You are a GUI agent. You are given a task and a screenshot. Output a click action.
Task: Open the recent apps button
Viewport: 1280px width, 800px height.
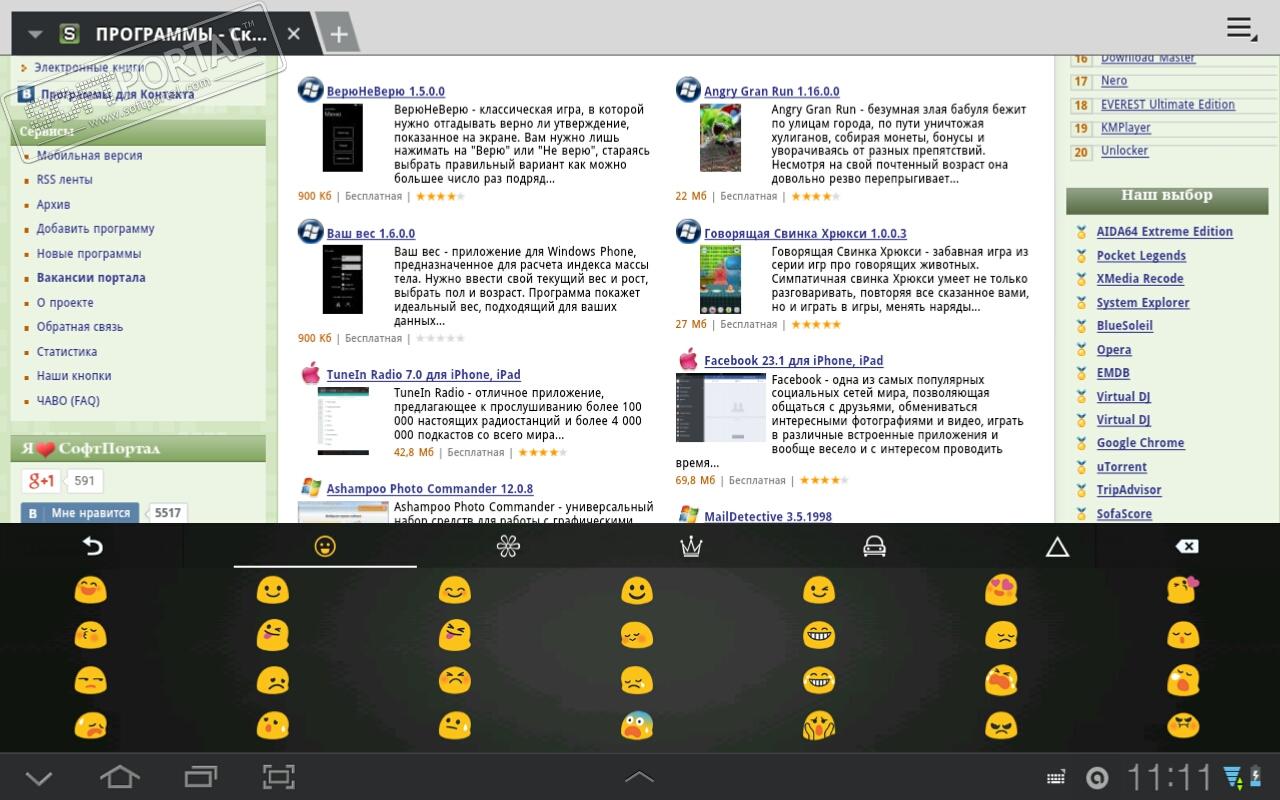click(200, 776)
